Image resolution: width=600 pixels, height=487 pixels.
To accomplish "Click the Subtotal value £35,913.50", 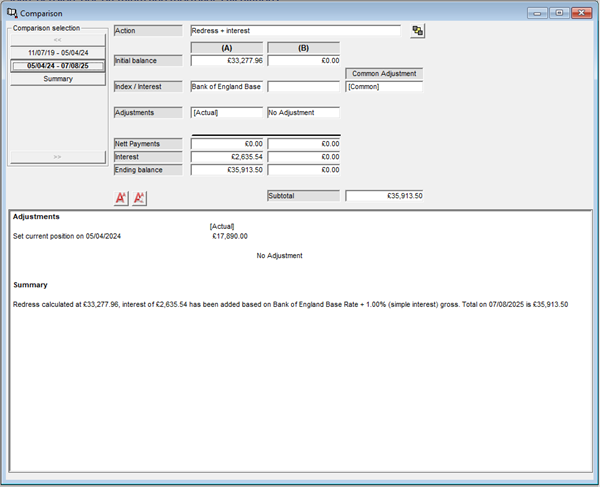I will pos(384,196).
